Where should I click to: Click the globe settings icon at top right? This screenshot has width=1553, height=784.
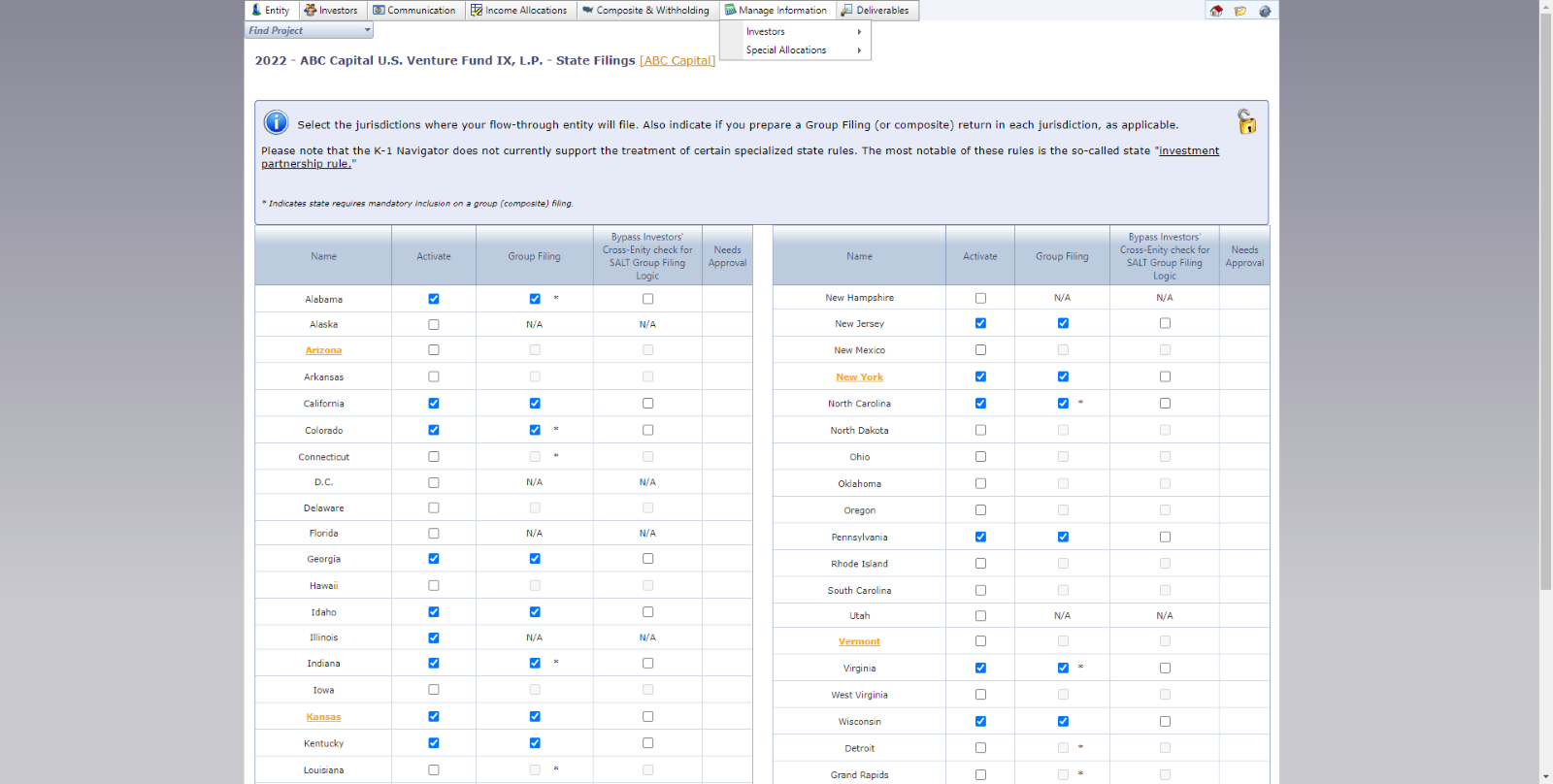[x=1265, y=11]
